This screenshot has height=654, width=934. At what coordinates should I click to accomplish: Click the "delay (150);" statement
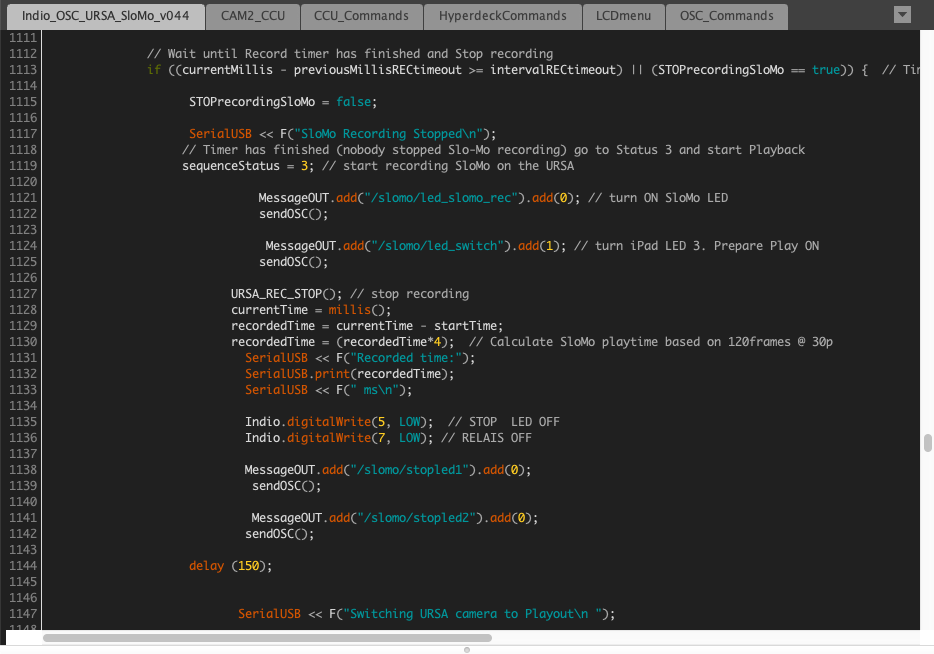[231, 566]
